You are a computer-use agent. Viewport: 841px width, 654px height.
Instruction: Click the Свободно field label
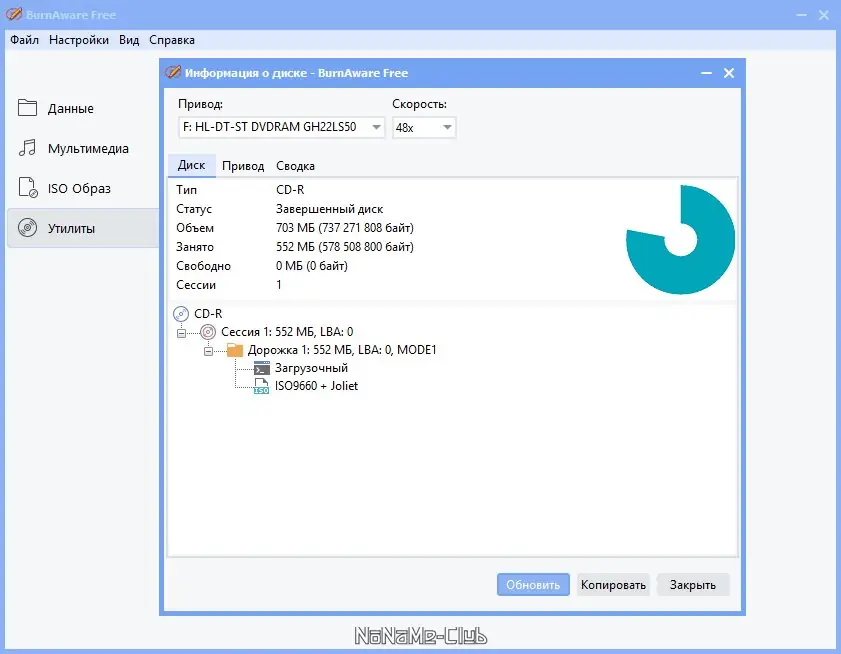[x=203, y=266]
